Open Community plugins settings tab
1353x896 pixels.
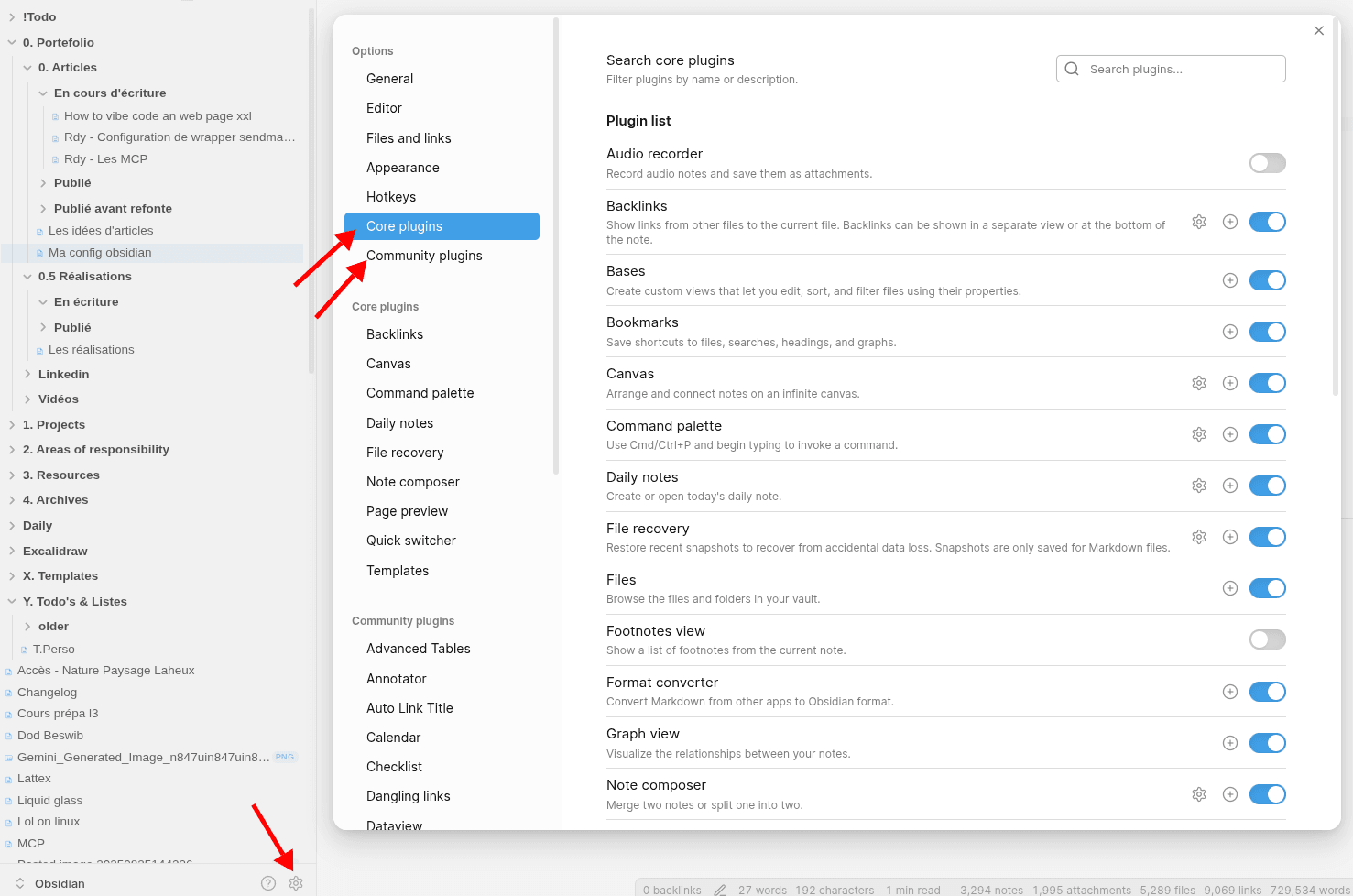tap(424, 256)
